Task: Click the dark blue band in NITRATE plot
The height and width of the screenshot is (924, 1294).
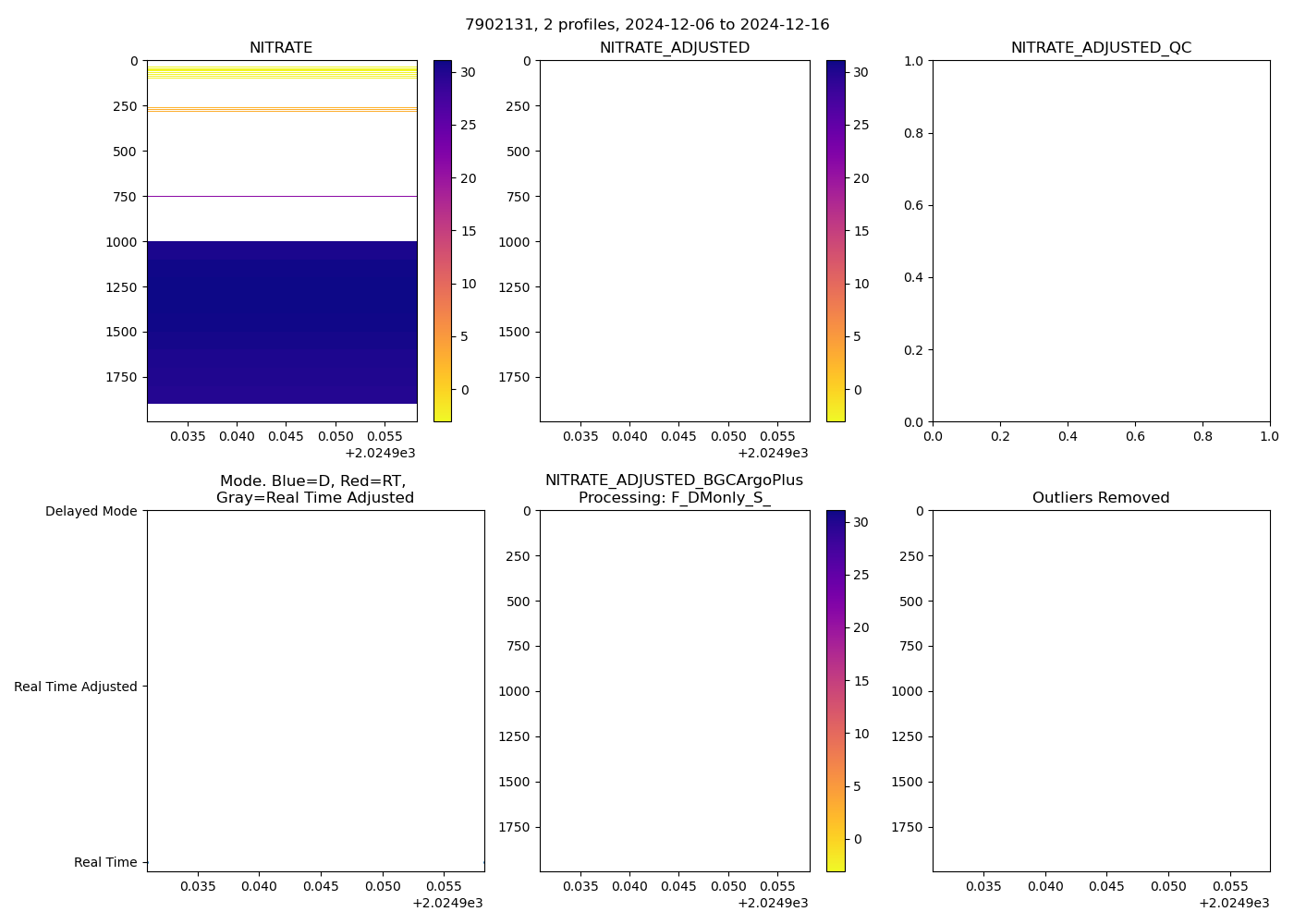Action: [282, 323]
